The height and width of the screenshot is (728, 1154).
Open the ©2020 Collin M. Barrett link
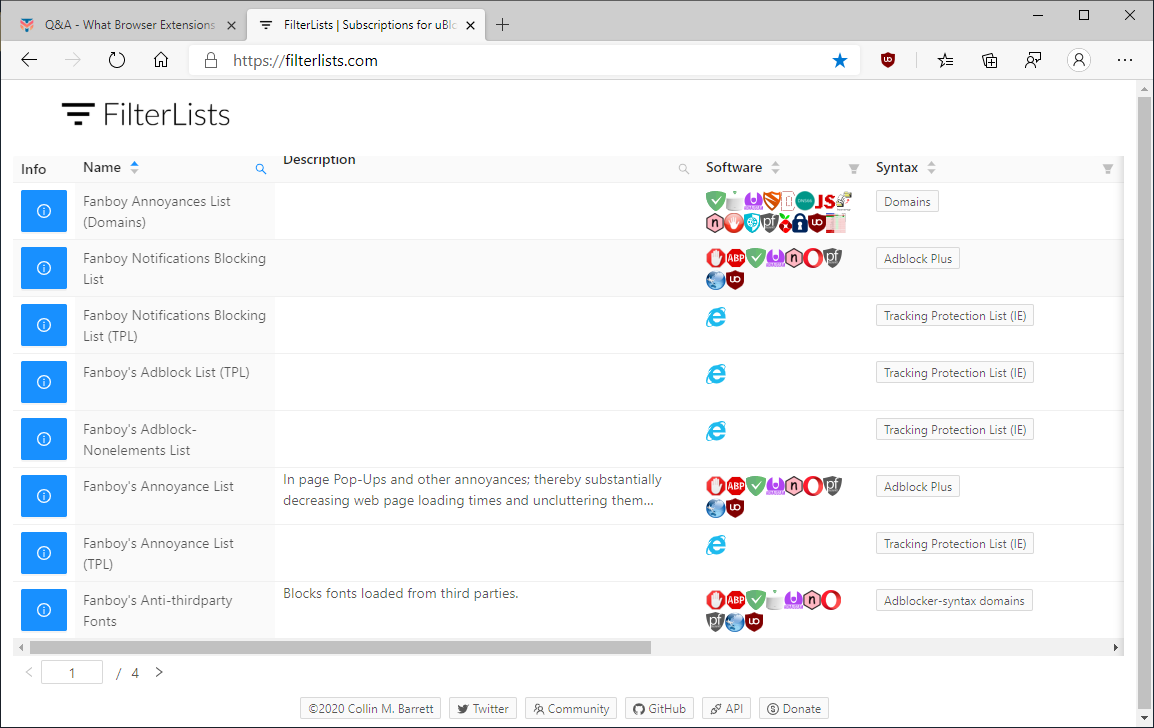tap(370, 708)
